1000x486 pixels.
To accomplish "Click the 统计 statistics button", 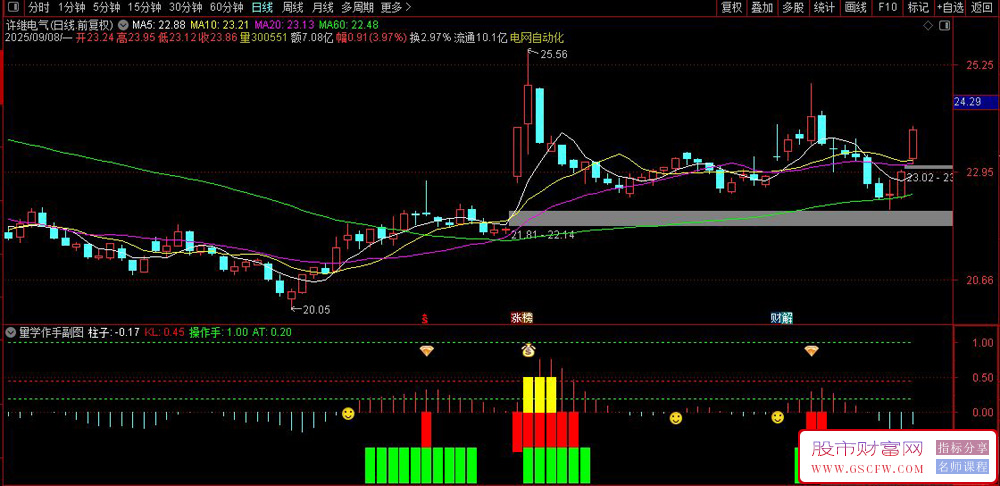I will (x=825, y=8).
